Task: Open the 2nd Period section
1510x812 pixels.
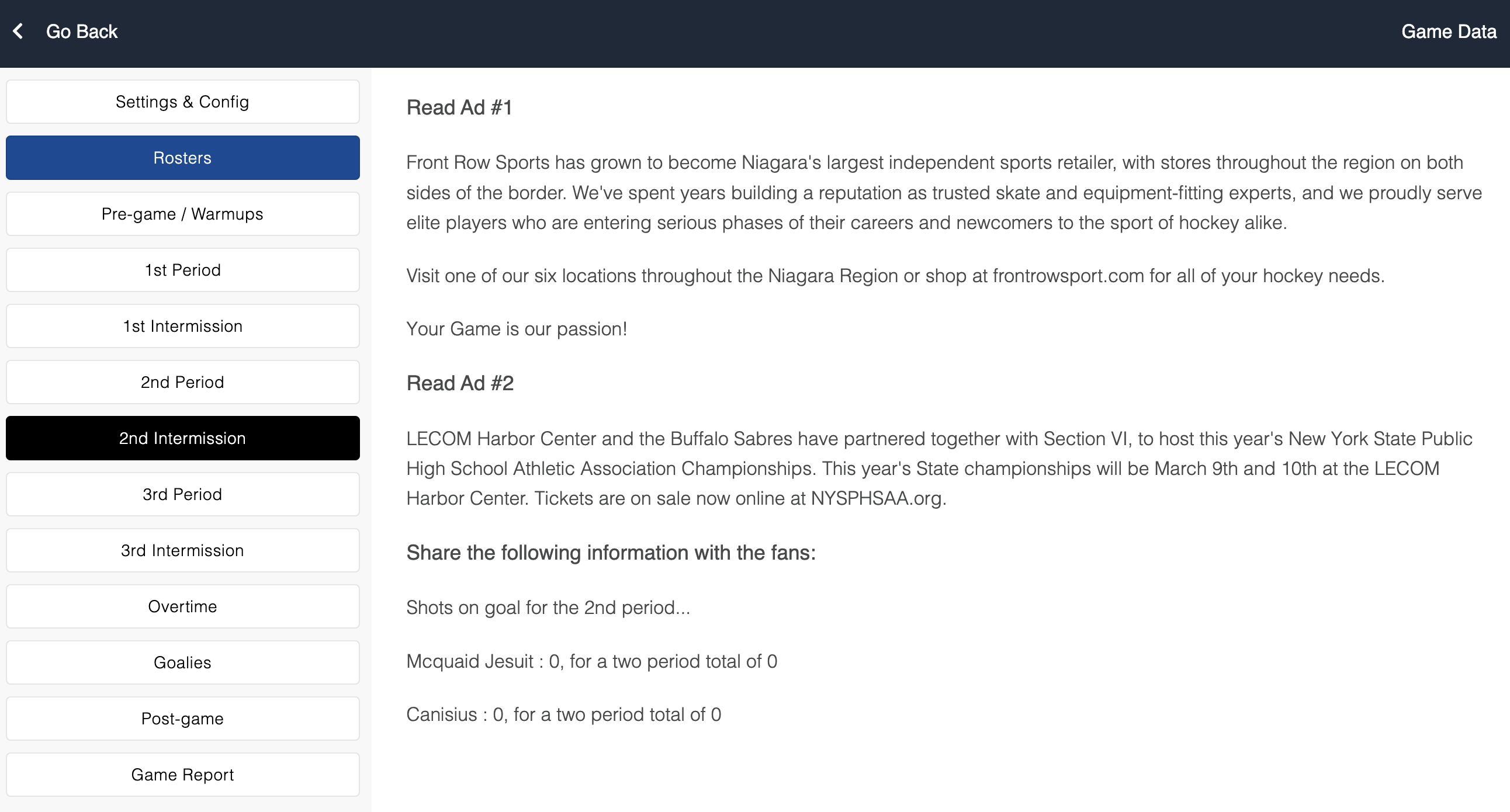Action: point(182,382)
